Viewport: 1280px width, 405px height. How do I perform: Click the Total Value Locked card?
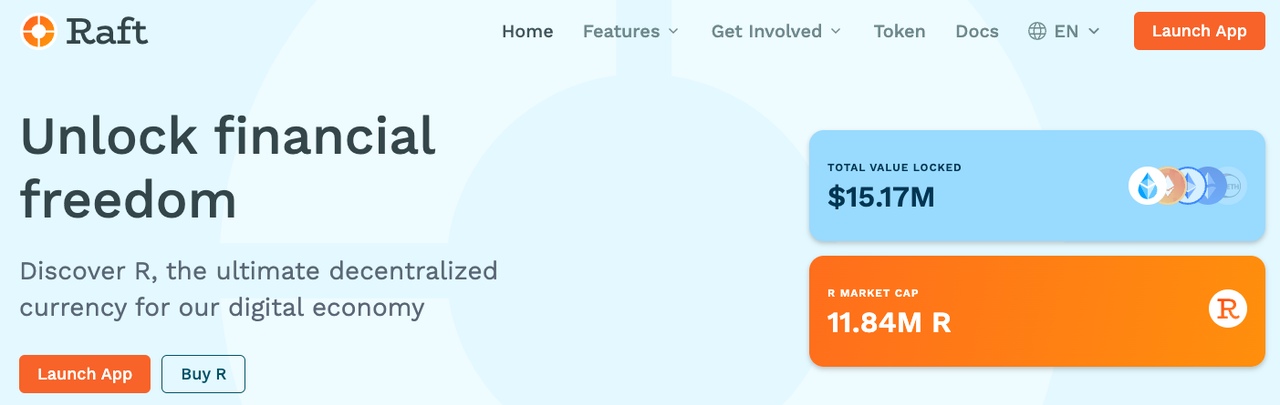pyautogui.click(x=1037, y=186)
